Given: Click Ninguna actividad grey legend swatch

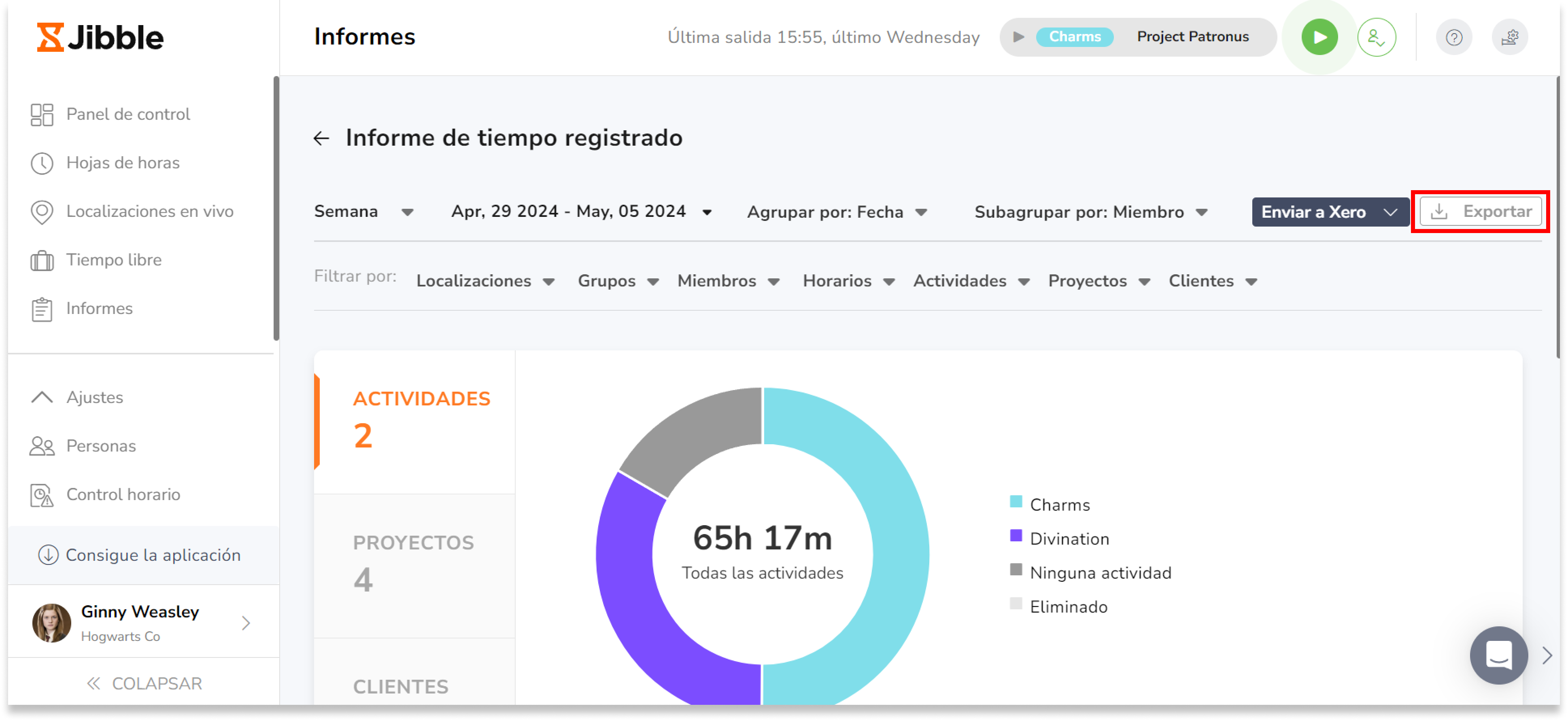Looking at the screenshot, I should (x=1016, y=570).
